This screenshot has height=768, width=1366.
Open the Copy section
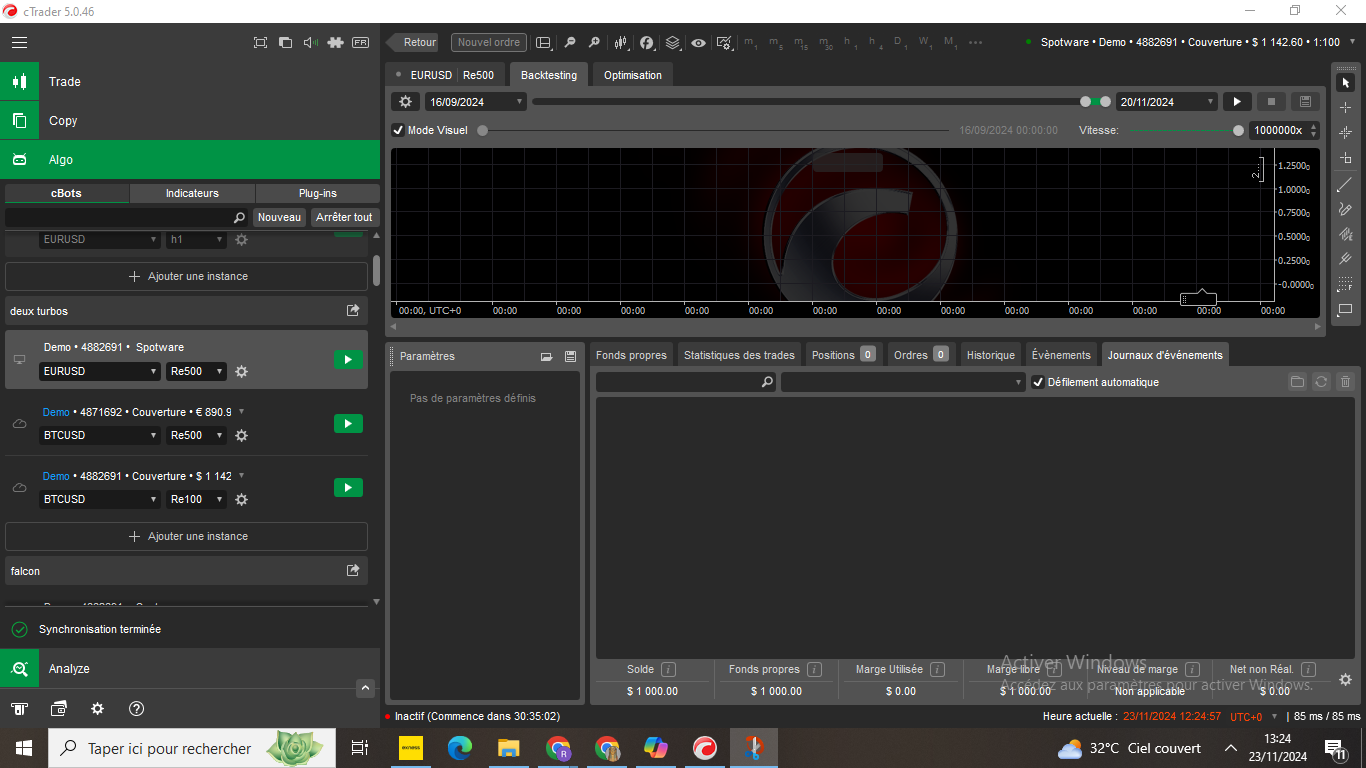point(190,120)
